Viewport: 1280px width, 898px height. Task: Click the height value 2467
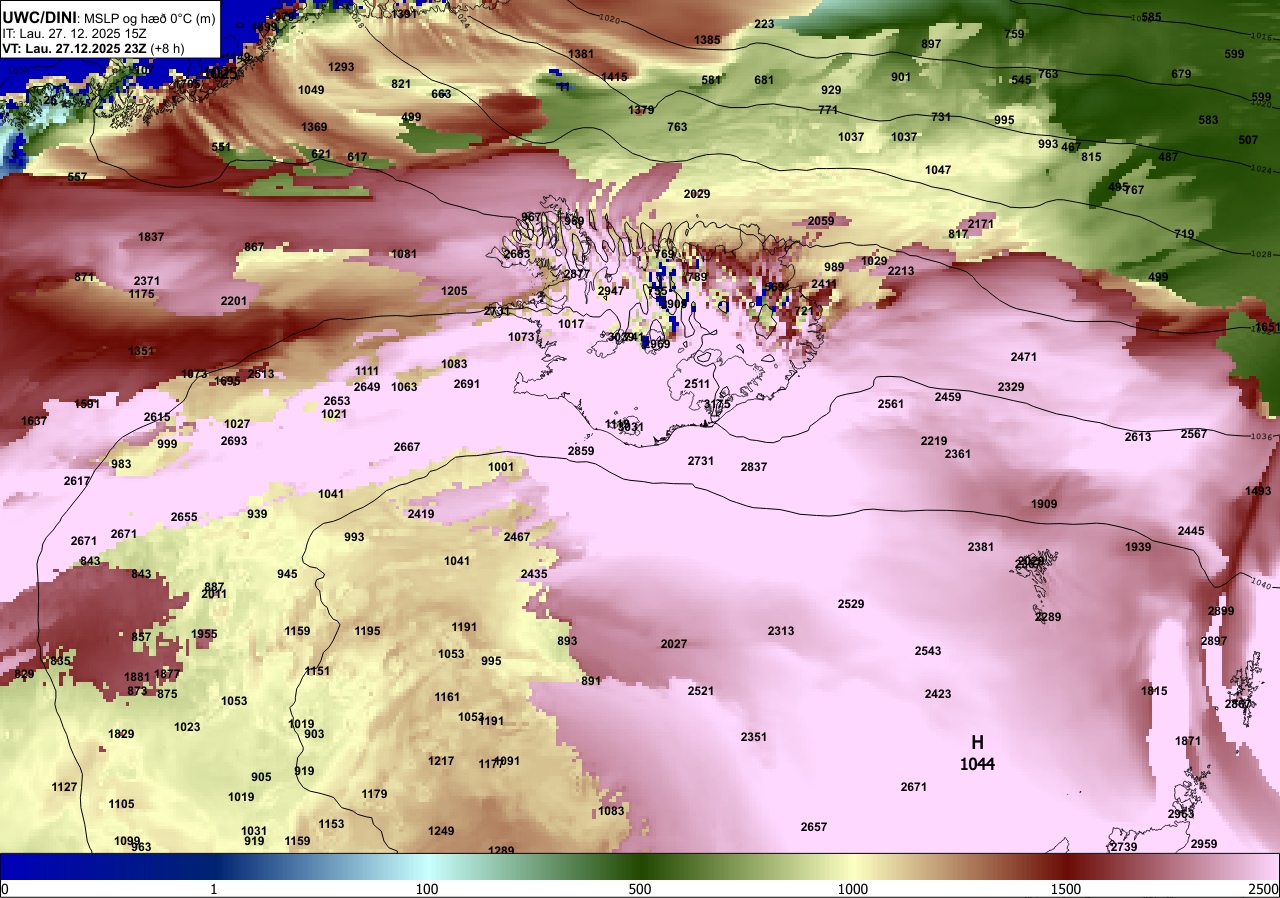pyautogui.click(x=517, y=537)
